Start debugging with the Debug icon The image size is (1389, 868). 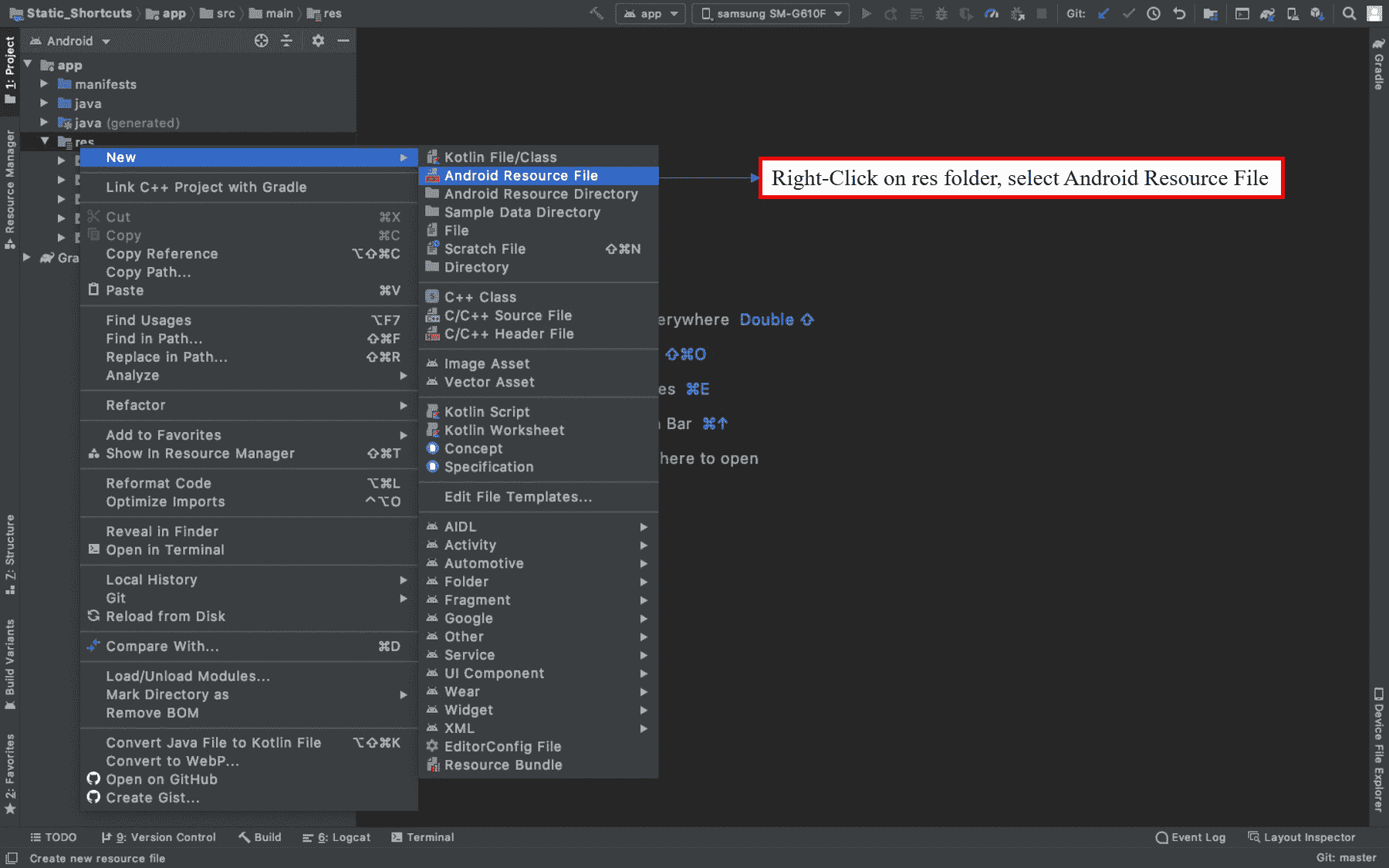pos(941,13)
